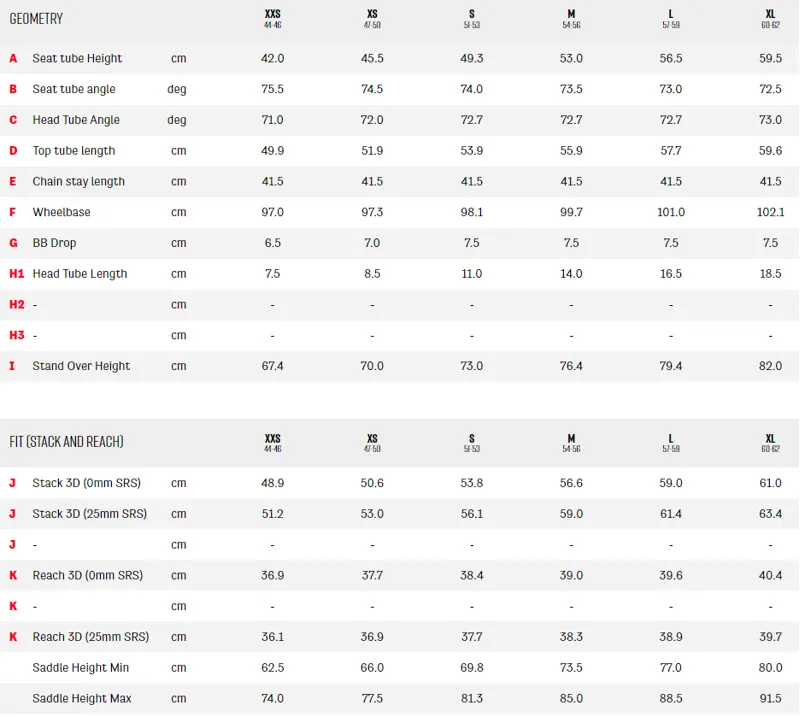Click the Reach 3D (0mm SRS) label

(x=87, y=576)
